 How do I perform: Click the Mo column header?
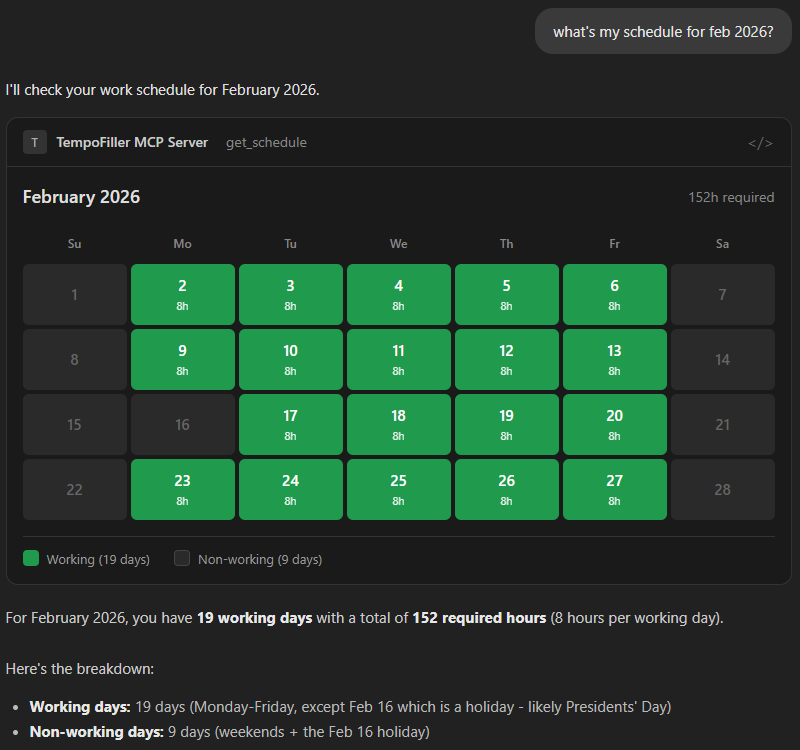[x=182, y=243]
